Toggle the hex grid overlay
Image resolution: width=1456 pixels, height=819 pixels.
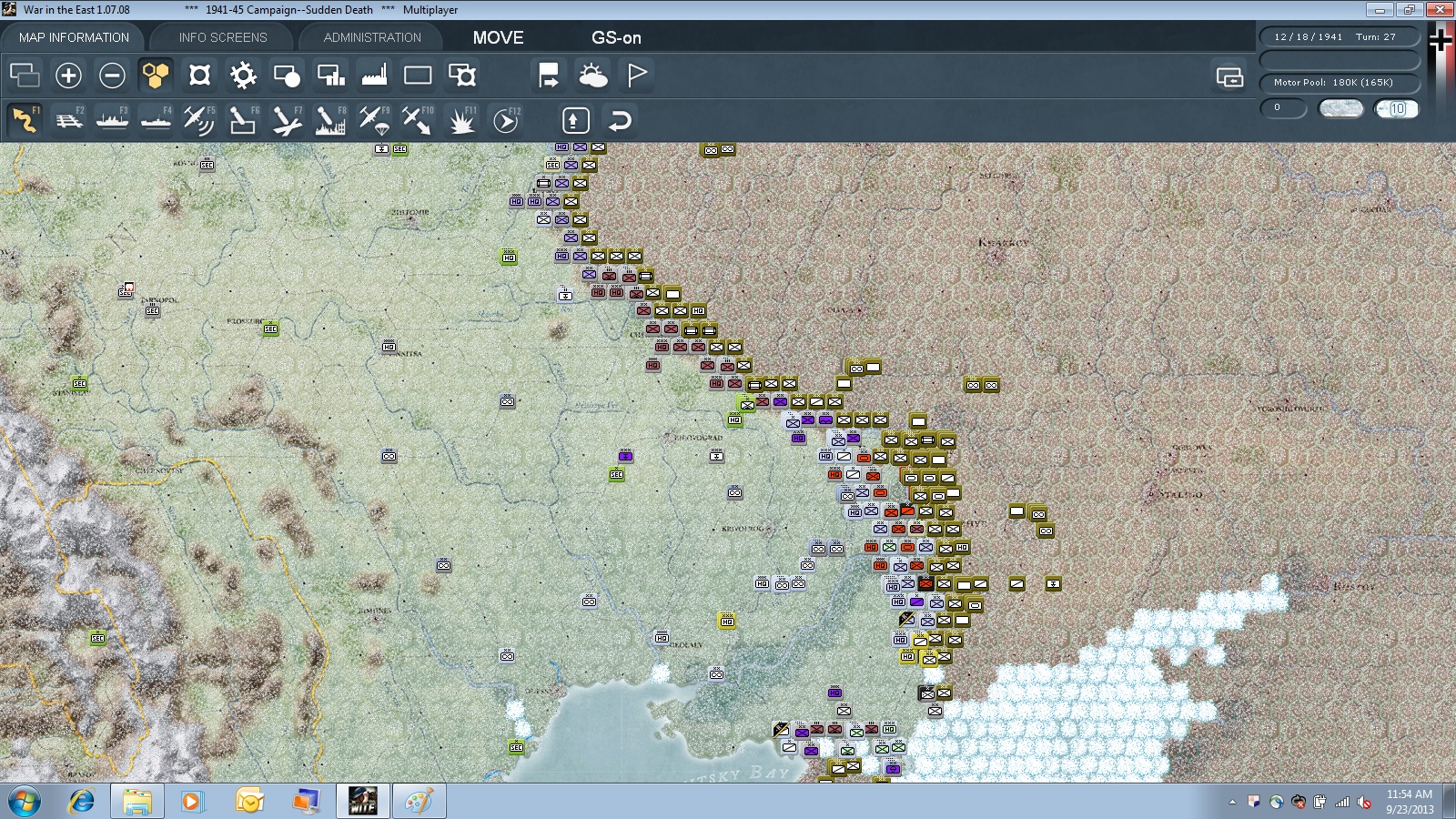pos(156,76)
